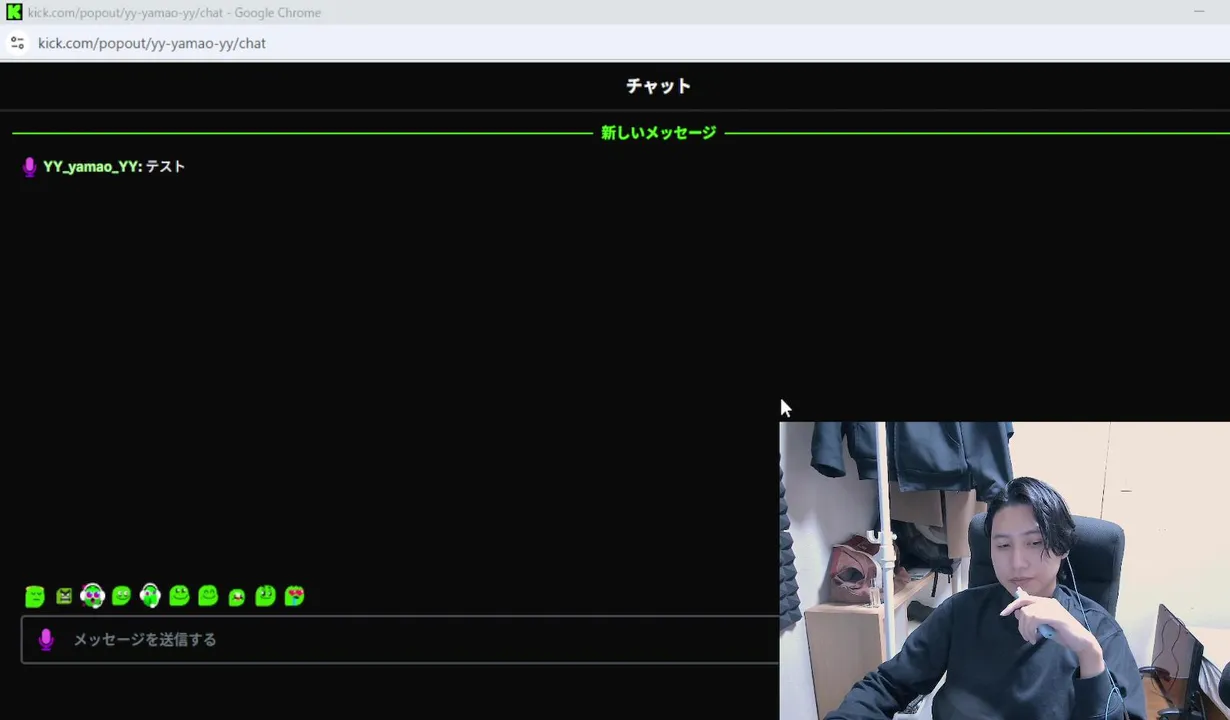This screenshot has width=1230, height=720.
Task: Insert the side-facing headphones emote
Action: [150, 596]
